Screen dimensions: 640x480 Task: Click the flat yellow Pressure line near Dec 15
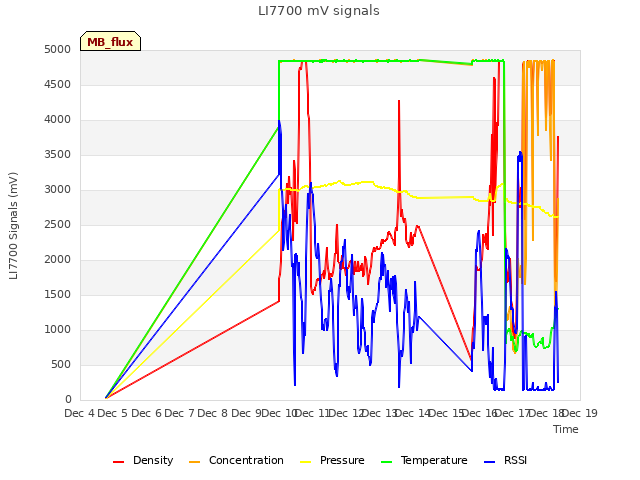[445, 198]
